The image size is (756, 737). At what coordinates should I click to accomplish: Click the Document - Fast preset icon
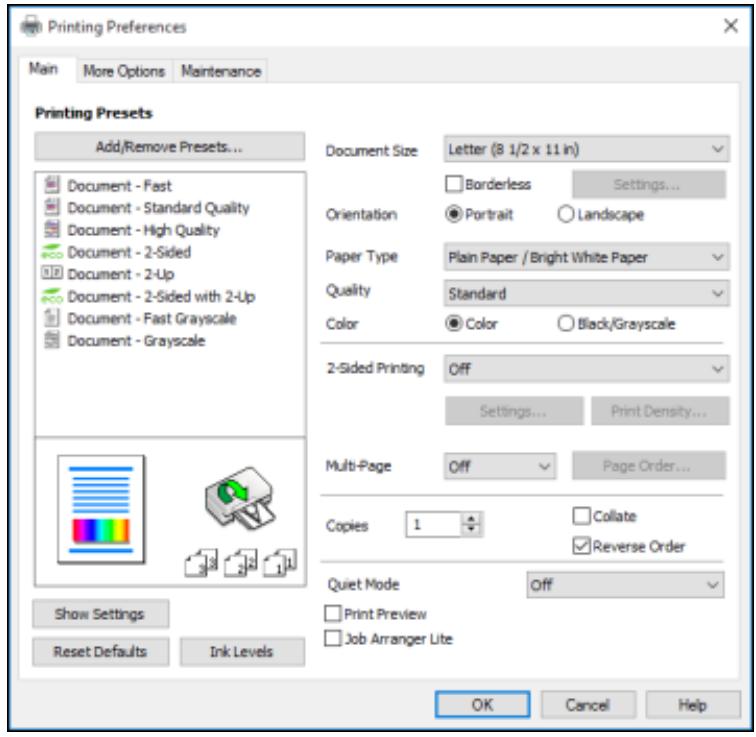click(x=52, y=185)
